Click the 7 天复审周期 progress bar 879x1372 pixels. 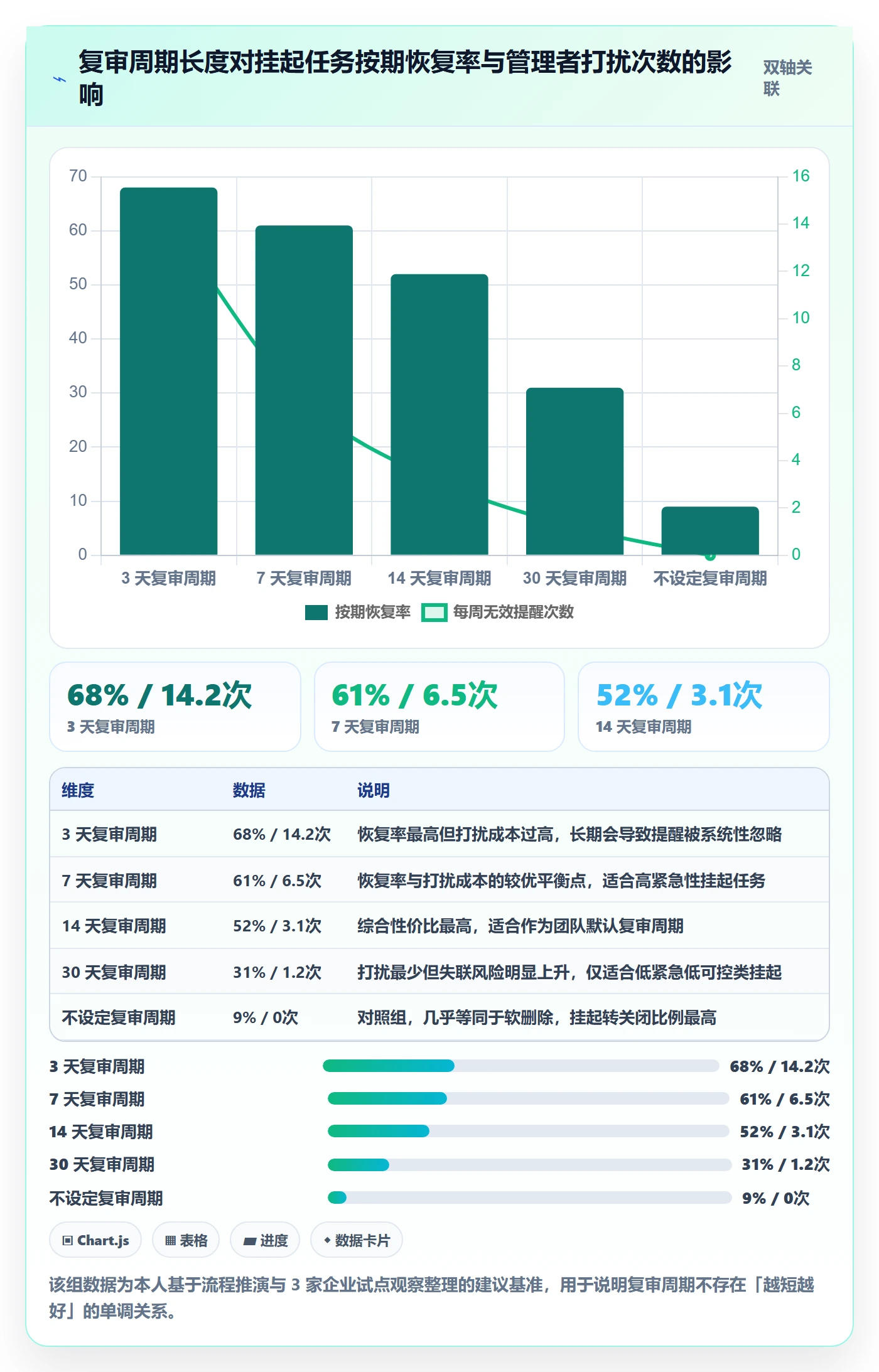pyautogui.click(x=528, y=1098)
